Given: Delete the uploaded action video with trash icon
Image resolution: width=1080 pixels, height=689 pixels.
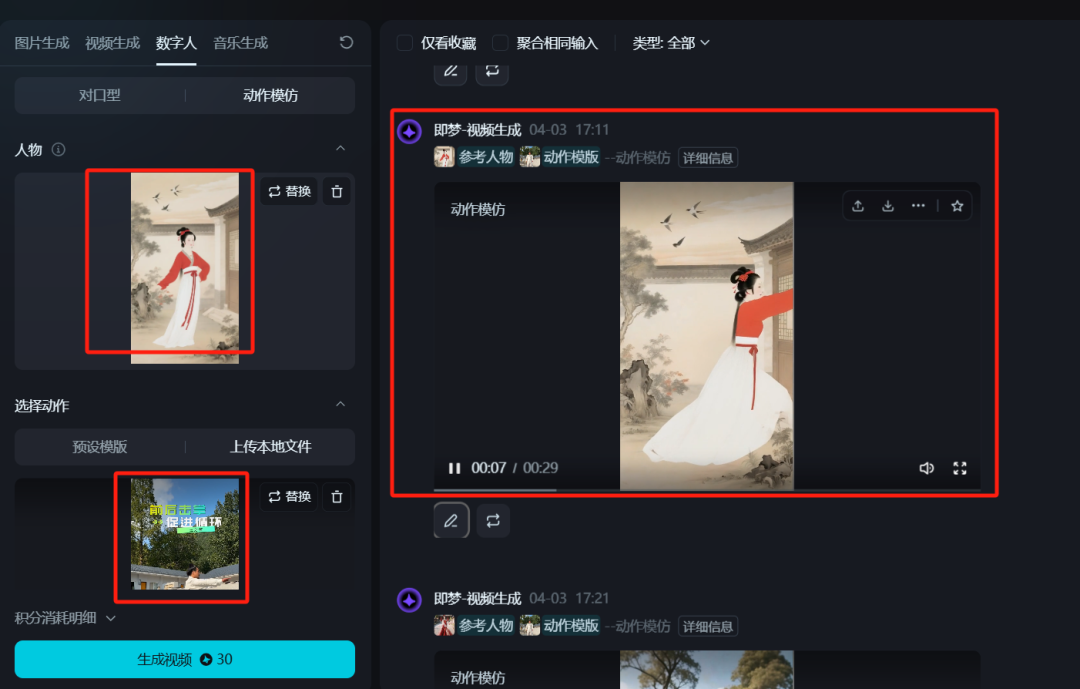Looking at the screenshot, I should [x=337, y=497].
